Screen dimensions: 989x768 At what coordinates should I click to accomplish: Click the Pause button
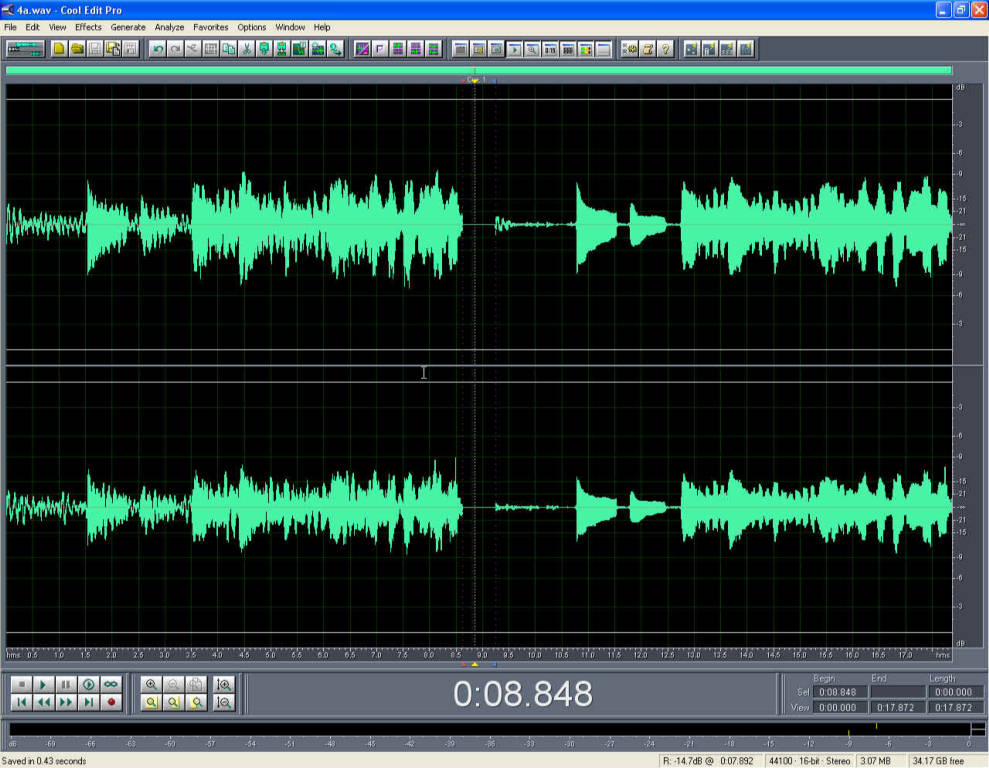66,684
